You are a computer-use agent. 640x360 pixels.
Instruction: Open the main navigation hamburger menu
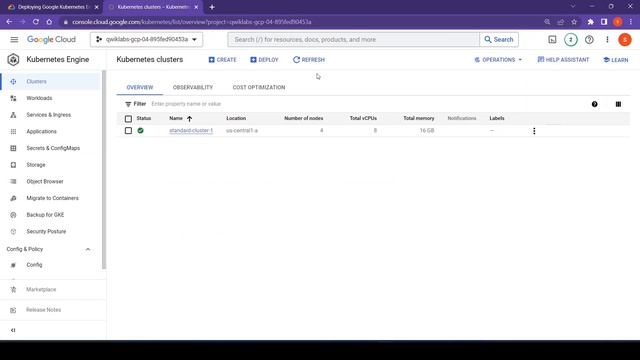pyautogui.click(x=14, y=40)
